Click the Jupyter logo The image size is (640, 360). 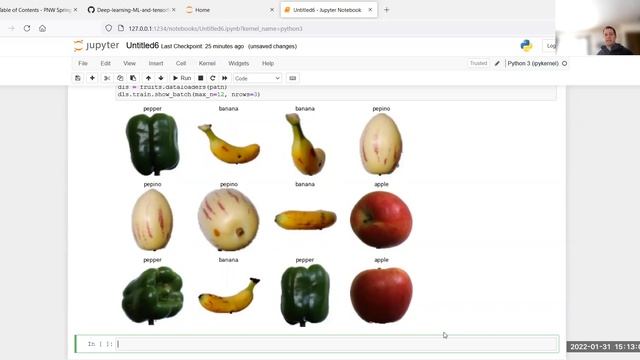pos(96,45)
